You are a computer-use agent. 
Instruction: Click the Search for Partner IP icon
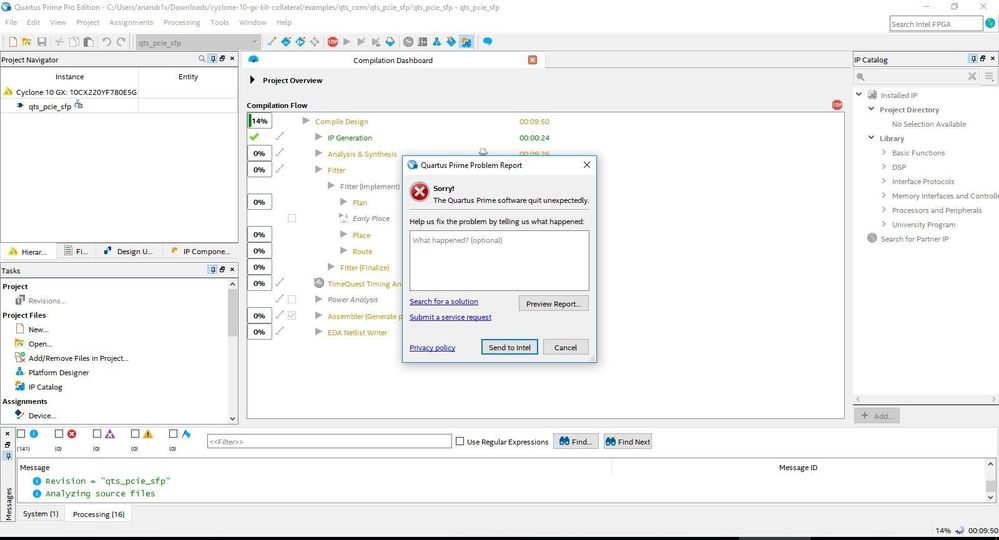click(x=872, y=238)
